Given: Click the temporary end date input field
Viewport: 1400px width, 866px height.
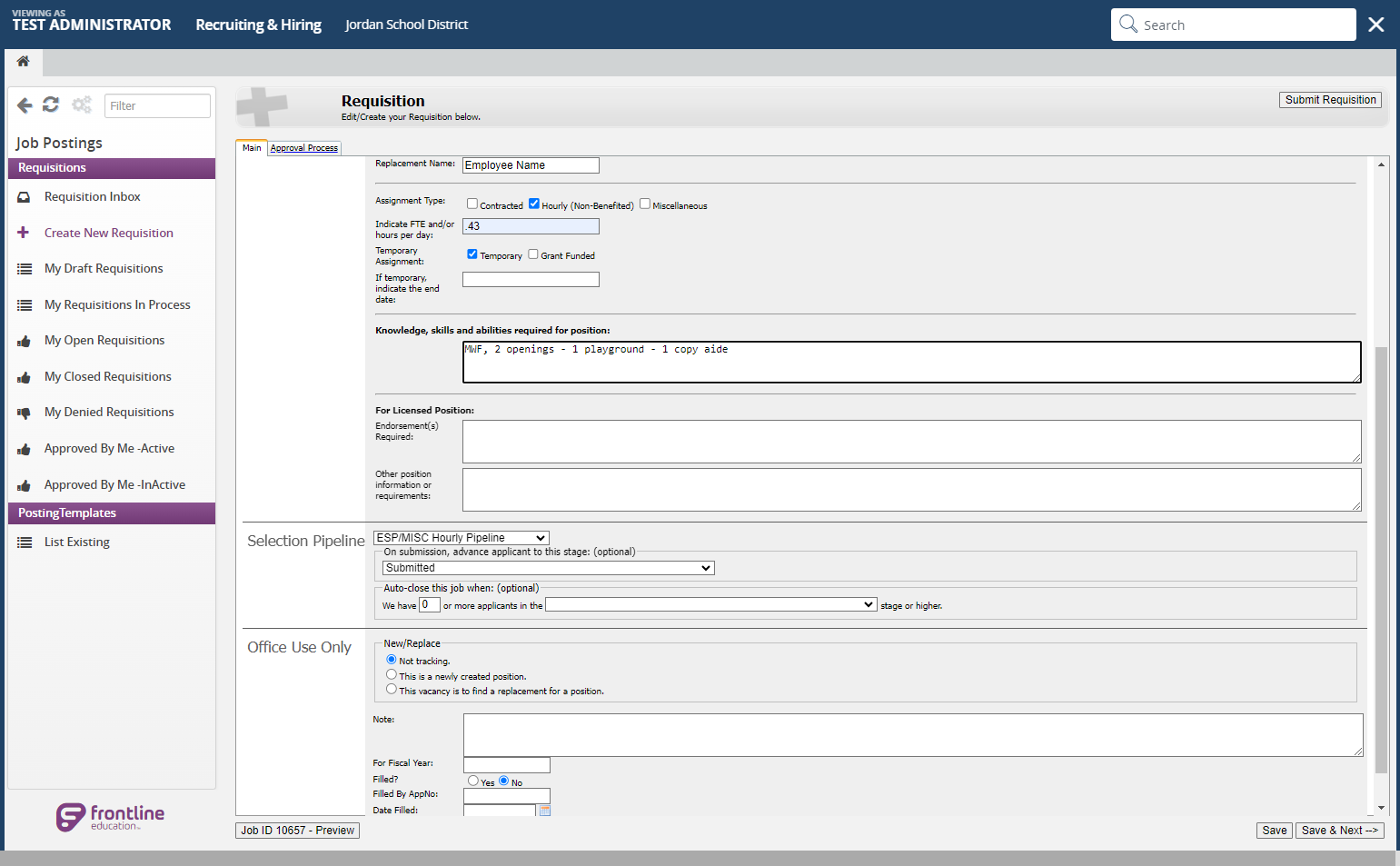Looking at the screenshot, I should point(531,280).
